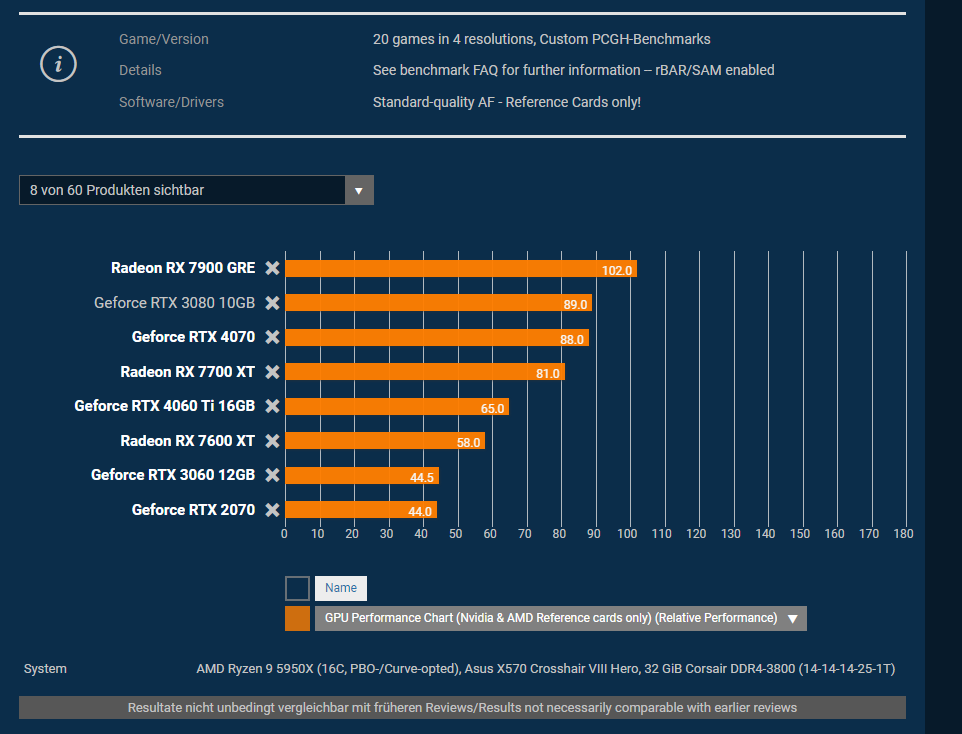Remove Radeon RX 7700 XT with X icon

[x=272, y=372]
